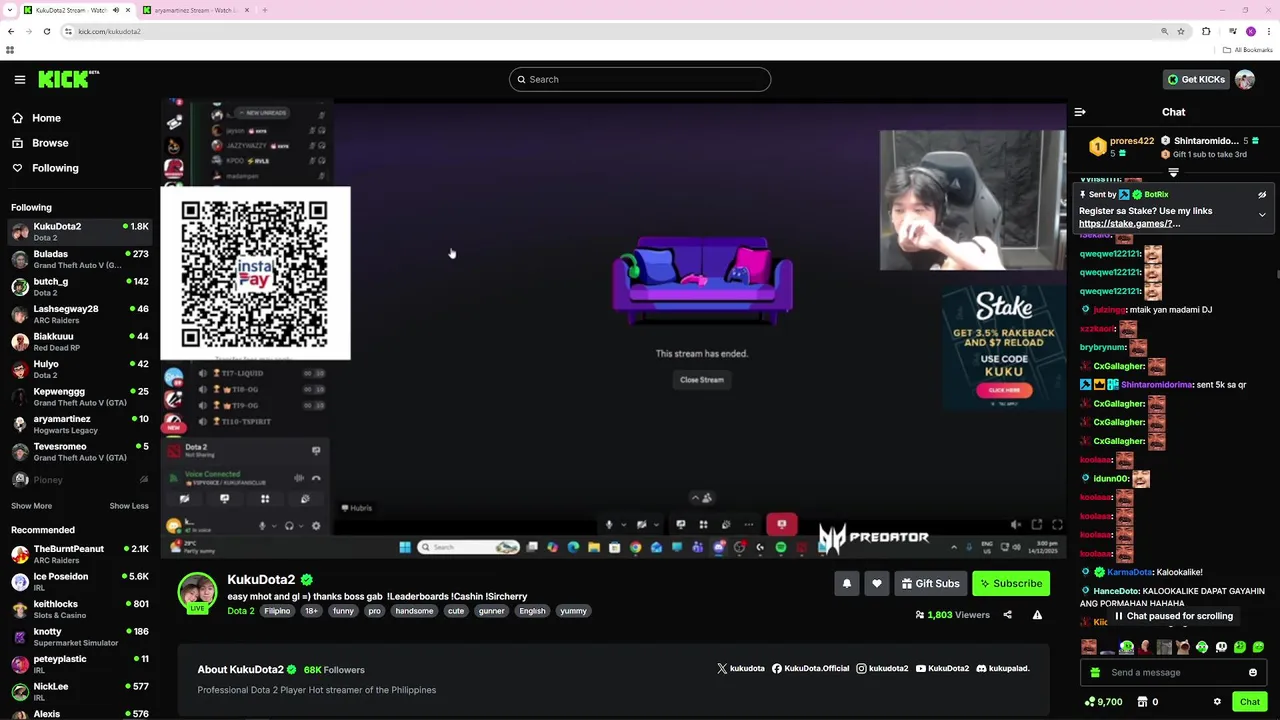
Task: Open the Kick hamburger menu
Action: click(x=20, y=79)
